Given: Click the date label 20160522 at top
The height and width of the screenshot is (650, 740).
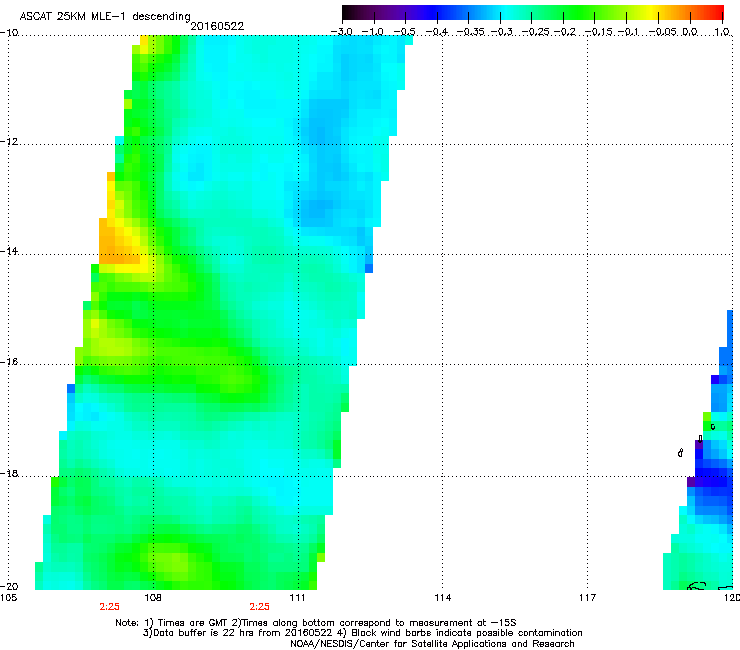Looking at the screenshot, I should tap(217, 26).
